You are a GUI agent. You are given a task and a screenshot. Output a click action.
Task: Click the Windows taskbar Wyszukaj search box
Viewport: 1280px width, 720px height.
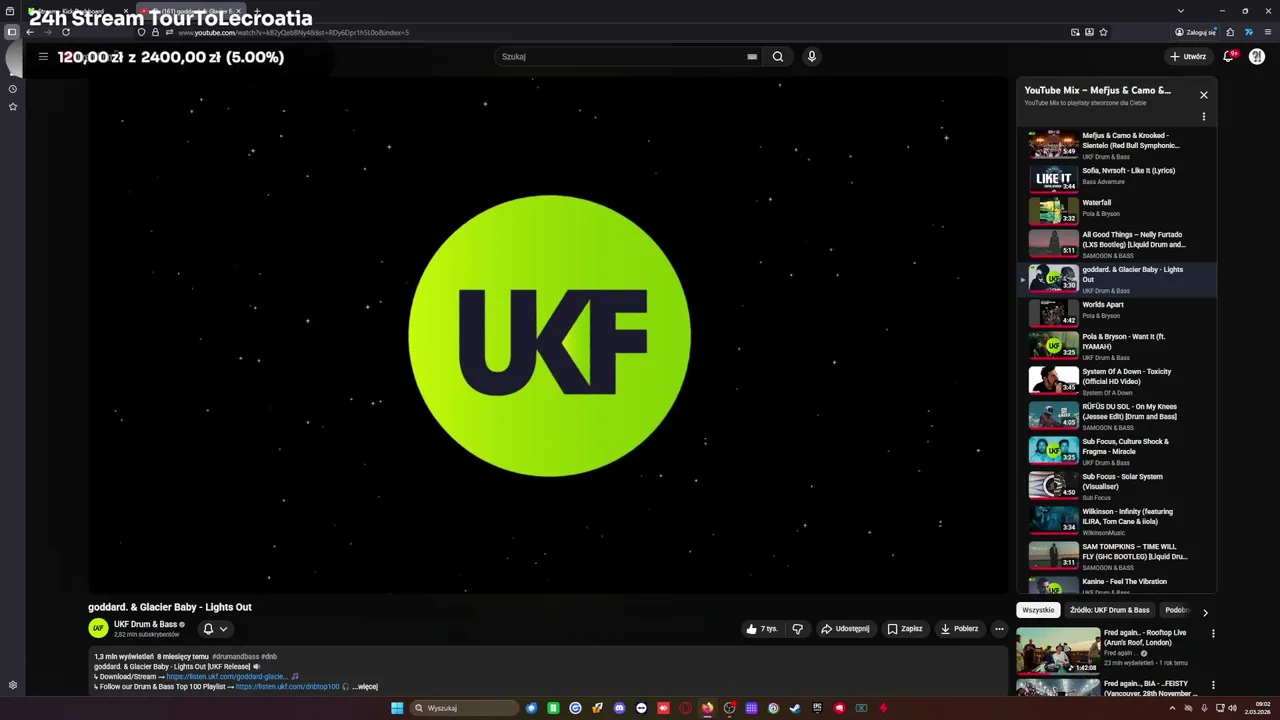point(464,708)
